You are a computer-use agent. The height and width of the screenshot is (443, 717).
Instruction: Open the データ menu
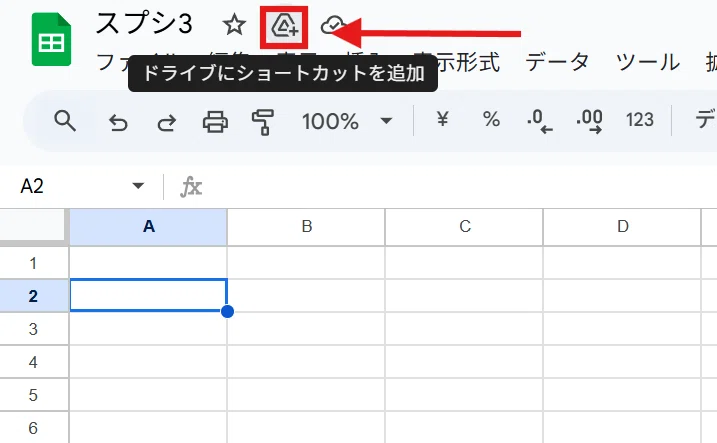click(557, 62)
